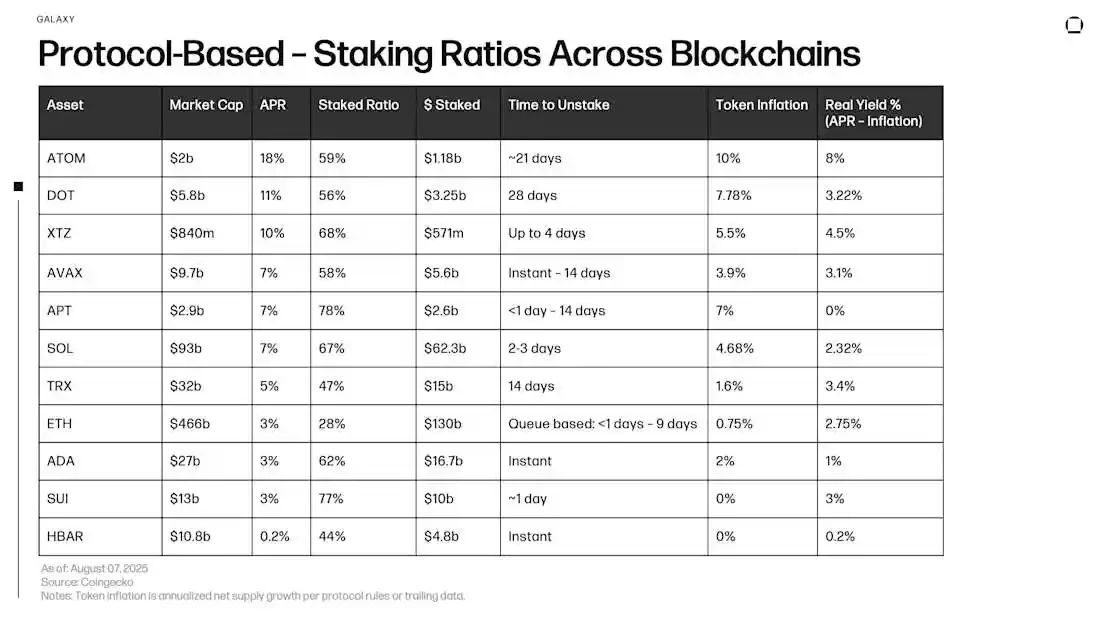Image resolution: width=1100 pixels, height=618 pixels.
Task: Click the GALAXY brand text label
Action: click(55, 19)
